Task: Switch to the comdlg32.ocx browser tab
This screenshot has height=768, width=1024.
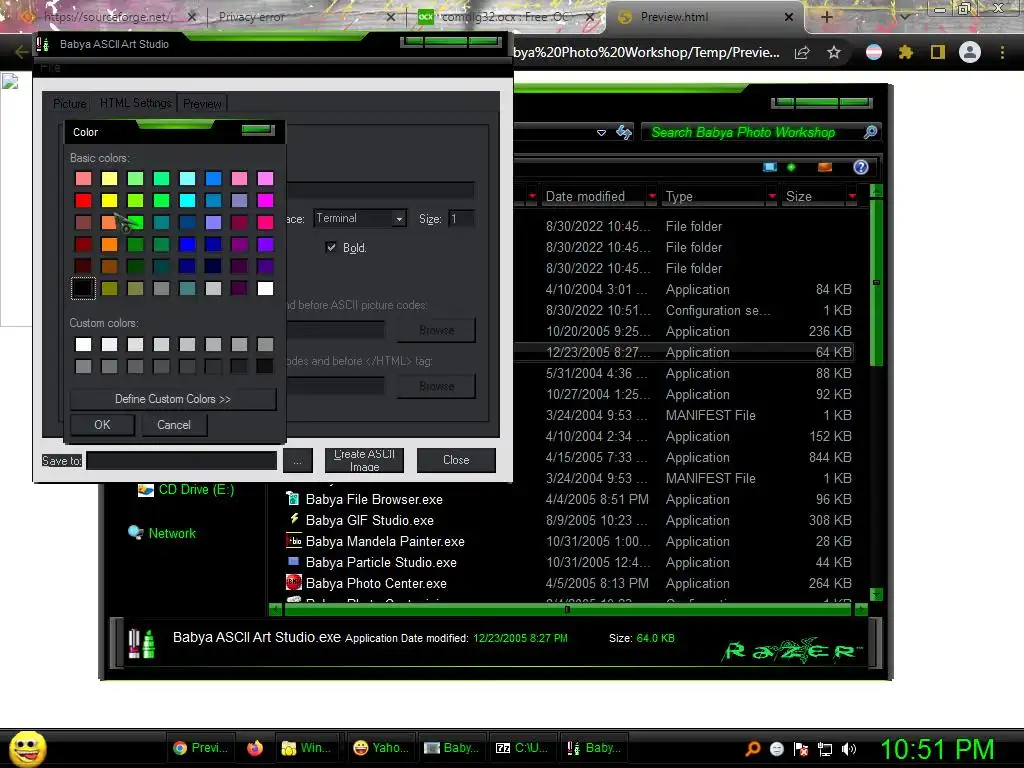Action: tap(504, 17)
